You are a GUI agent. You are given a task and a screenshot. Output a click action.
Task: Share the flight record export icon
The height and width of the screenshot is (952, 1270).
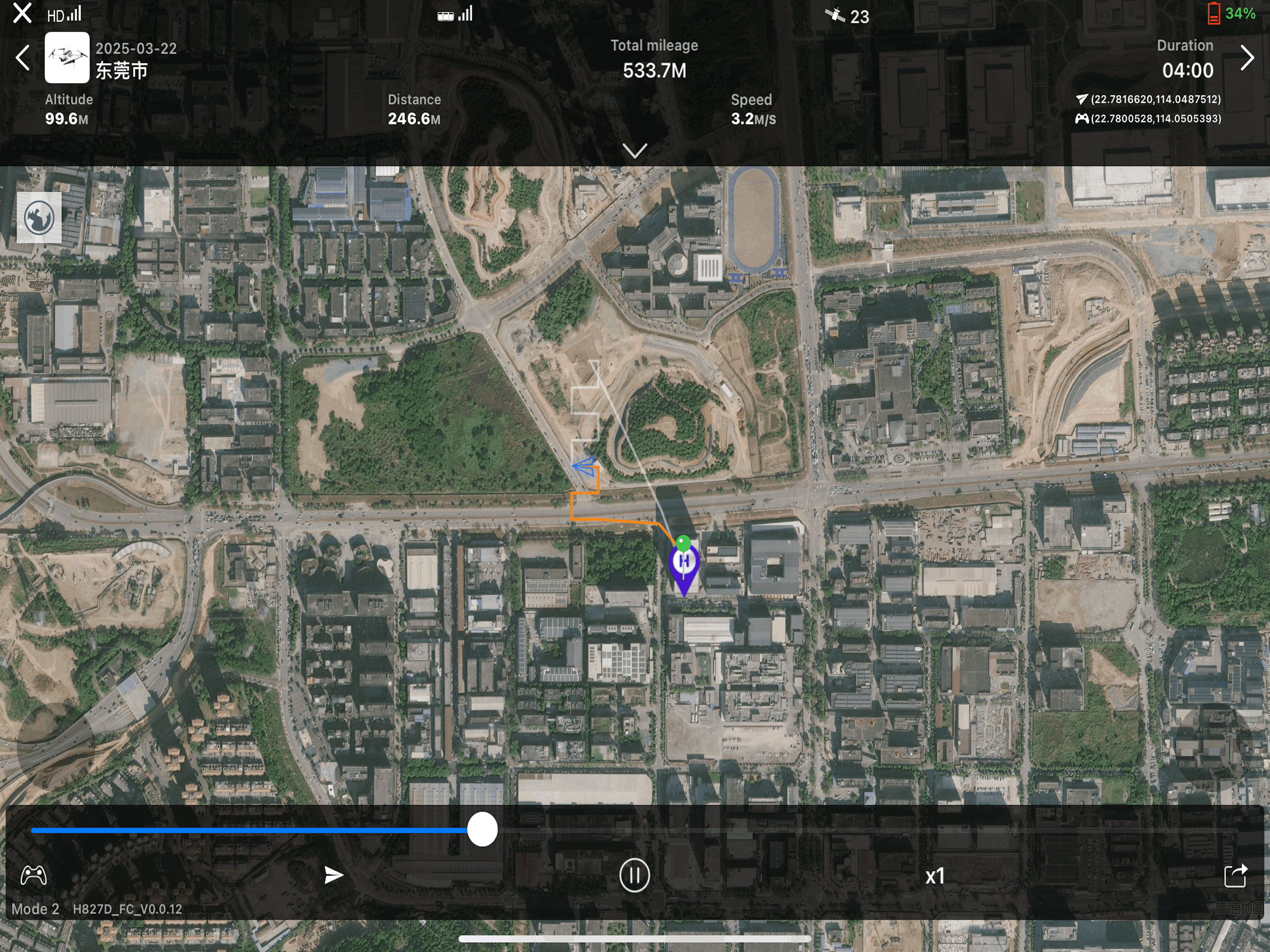coord(1236,876)
